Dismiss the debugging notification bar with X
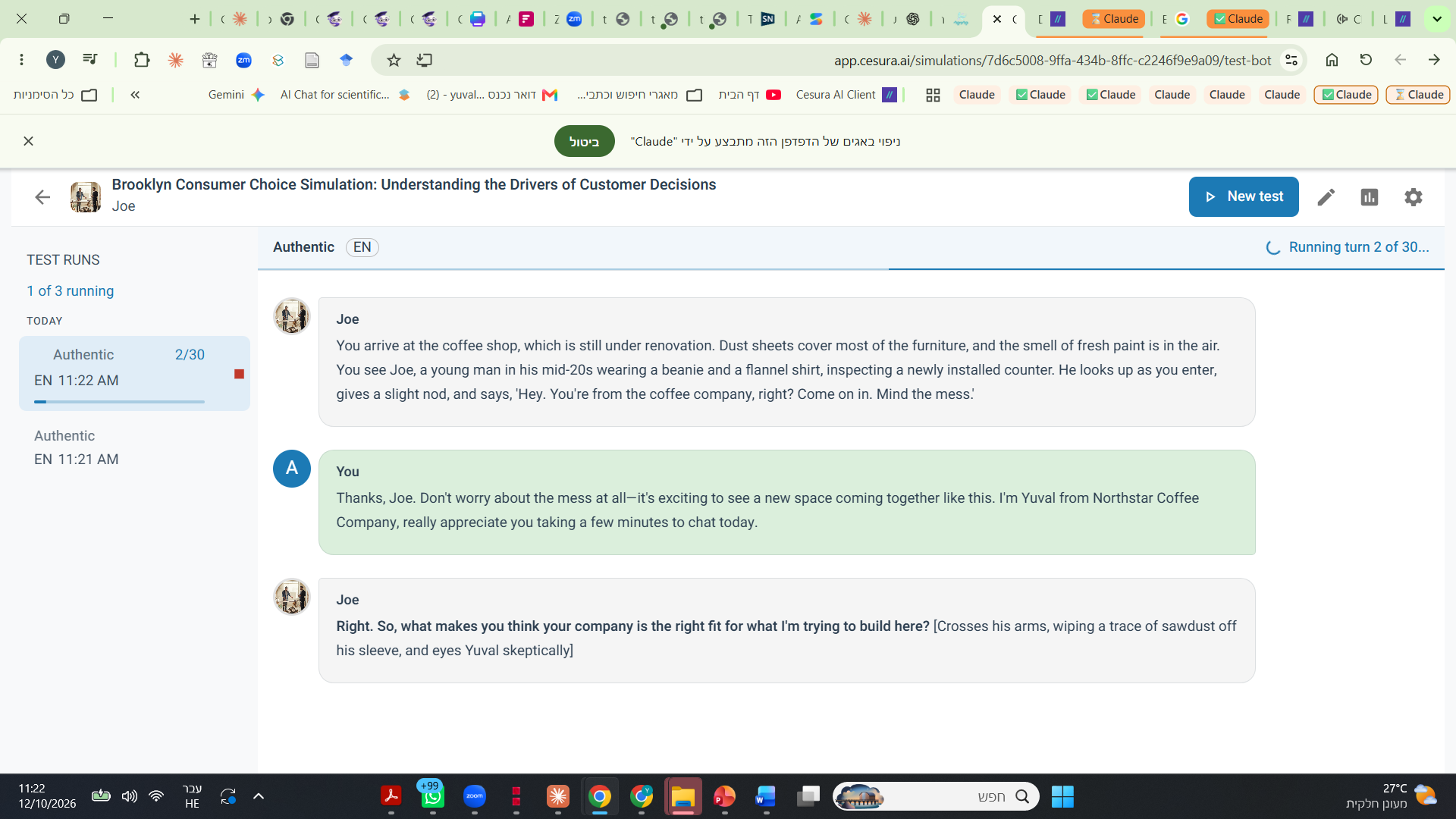The width and height of the screenshot is (1456, 819). (x=29, y=141)
